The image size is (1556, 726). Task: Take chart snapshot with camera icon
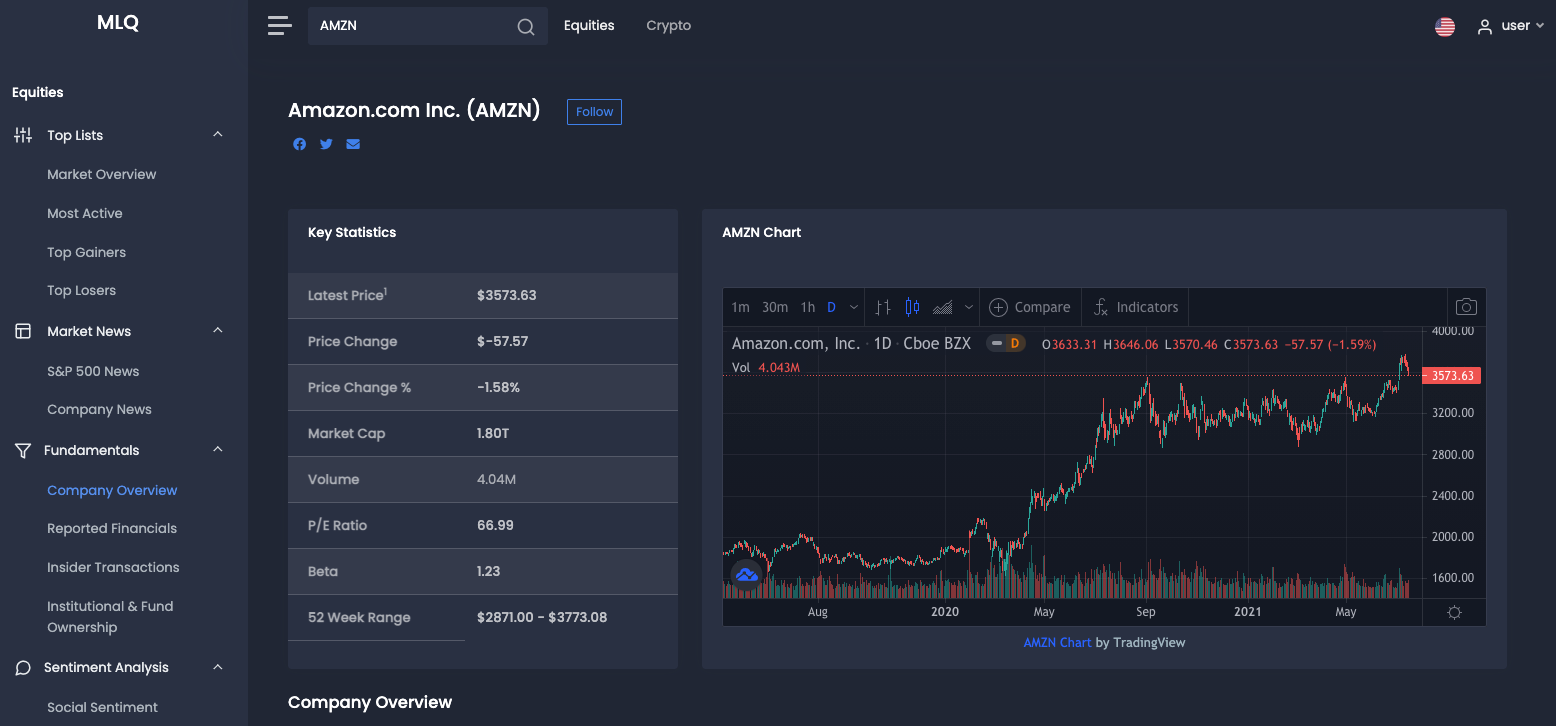pyautogui.click(x=1466, y=307)
